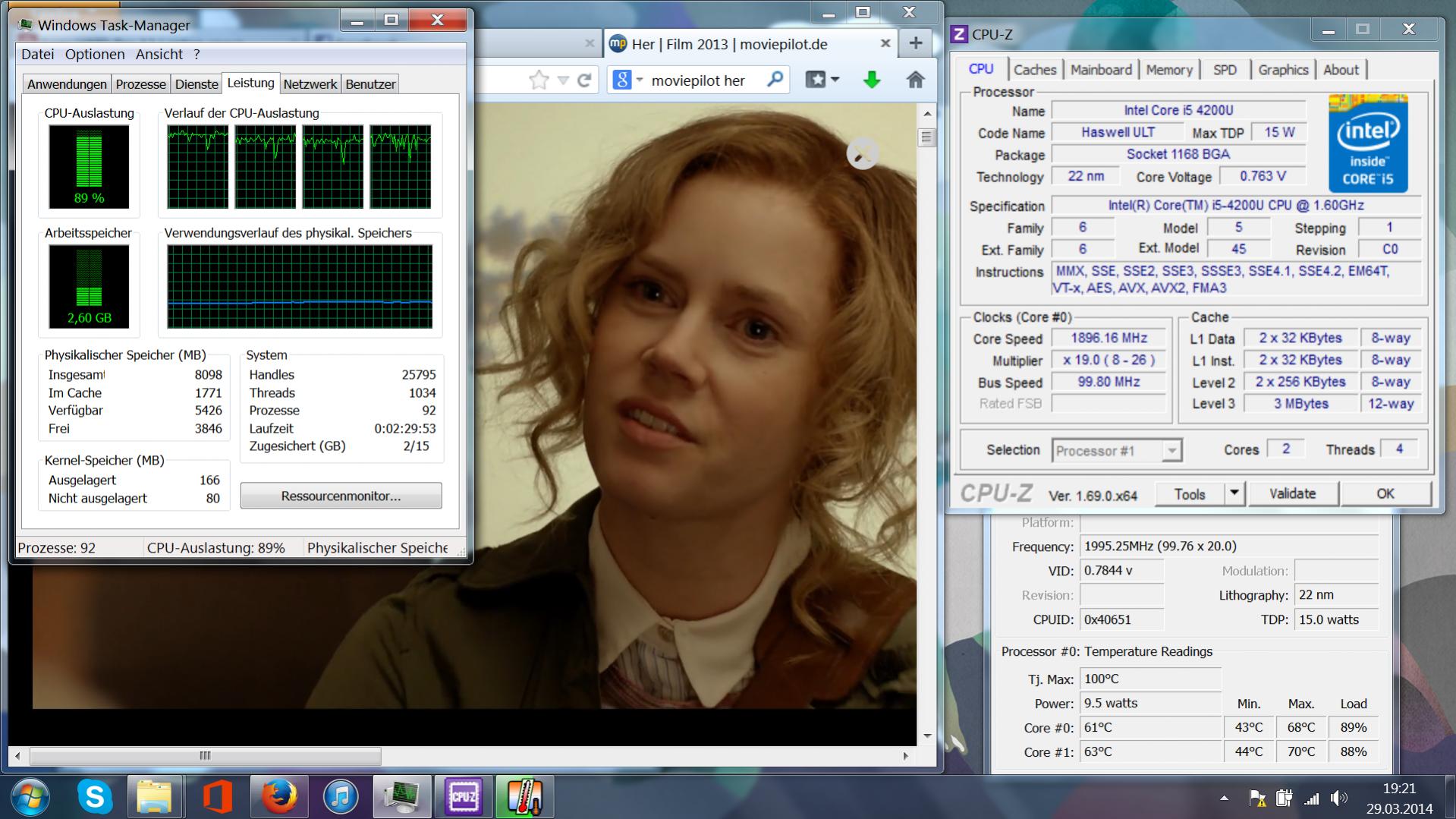Image resolution: width=1456 pixels, height=819 pixels.
Task: Switch to the Netzwerk tab
Action: [310, 84]
